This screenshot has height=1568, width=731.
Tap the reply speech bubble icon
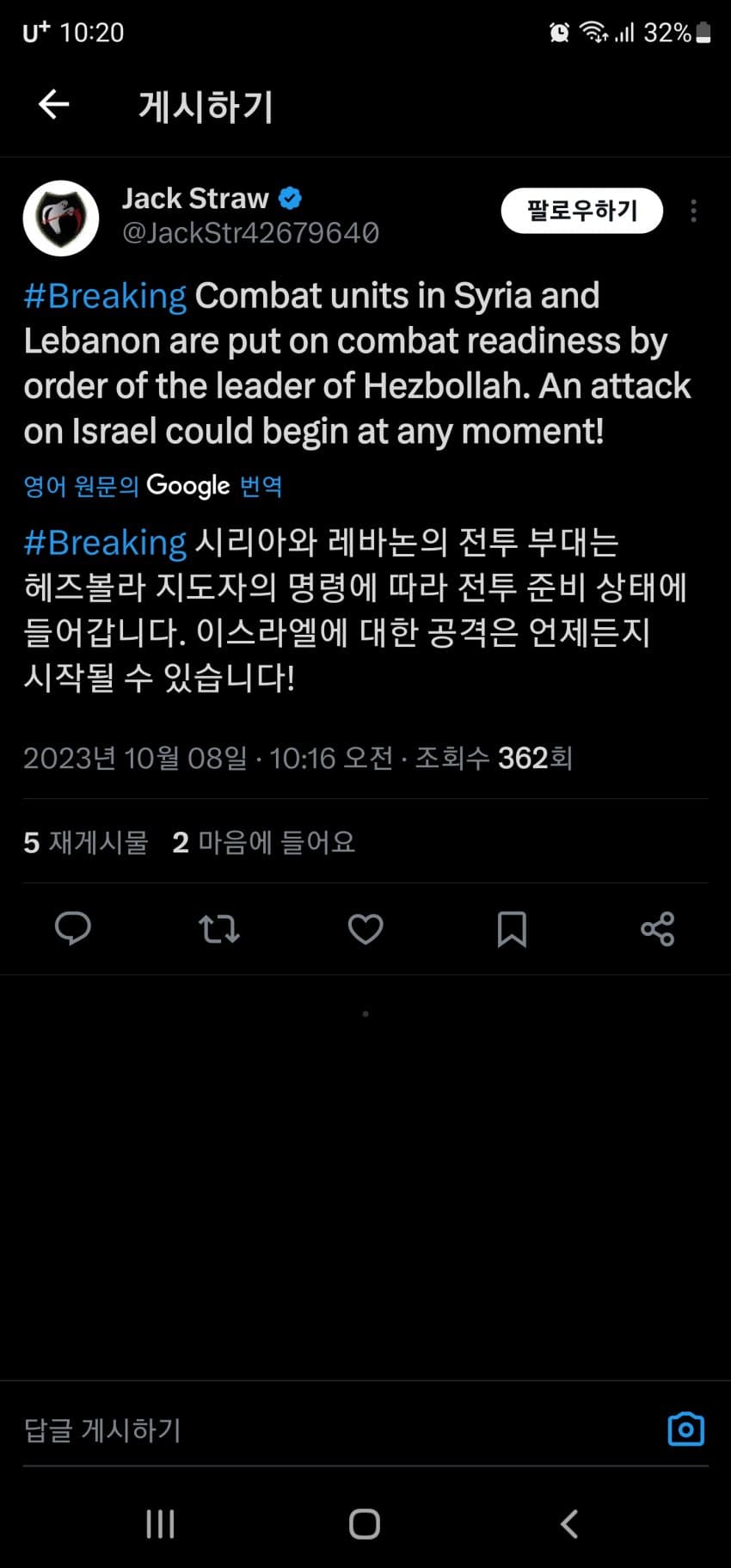73,929
